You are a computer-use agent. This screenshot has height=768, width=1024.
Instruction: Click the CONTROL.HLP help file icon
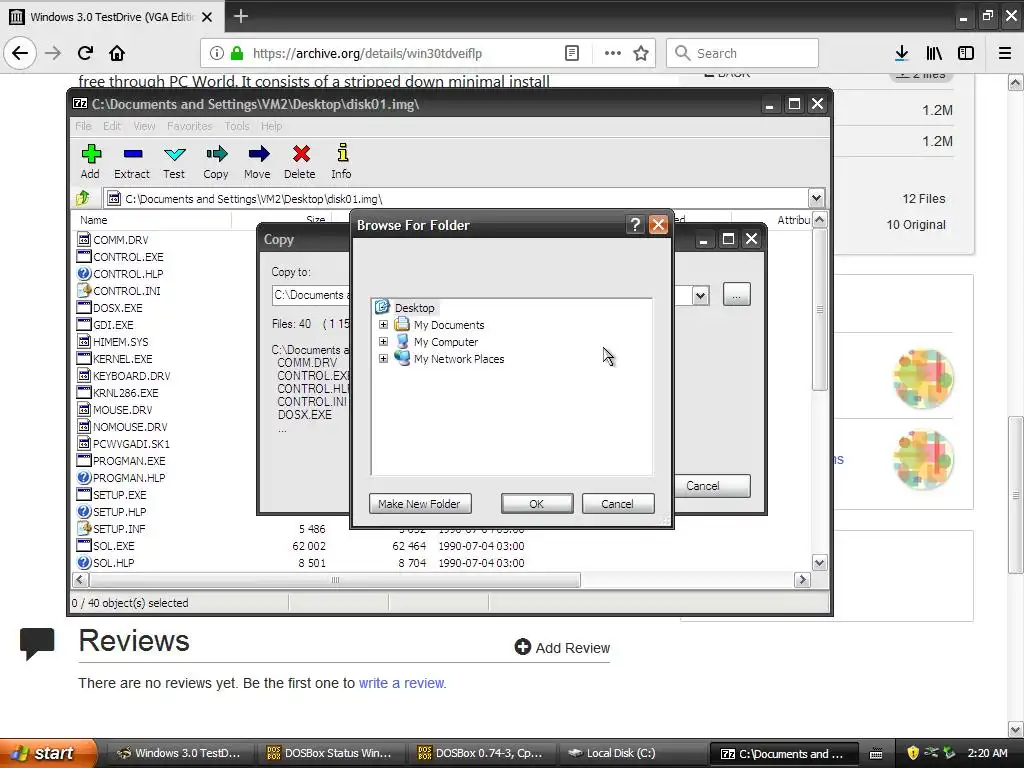[x=84, y=274]
